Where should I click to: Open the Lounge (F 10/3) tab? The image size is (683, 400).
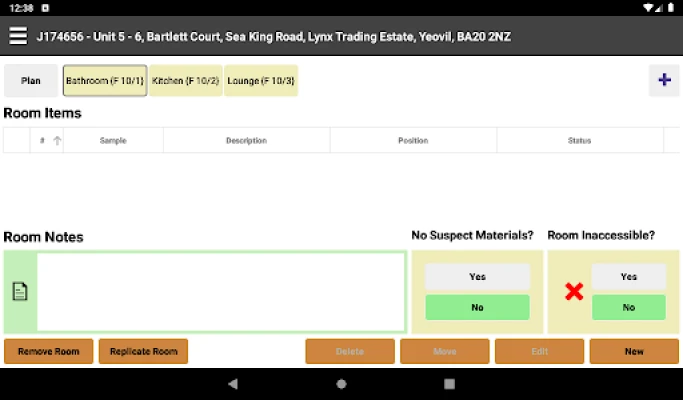[x=261, y=80]
